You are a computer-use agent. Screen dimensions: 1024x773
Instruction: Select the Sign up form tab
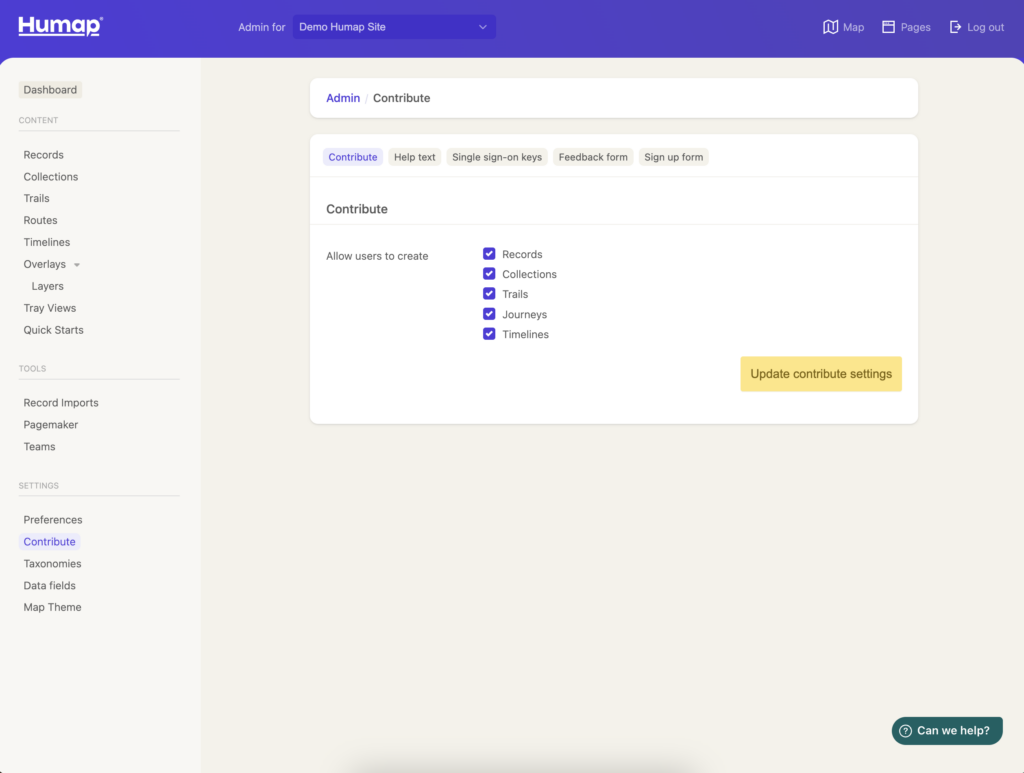(x=673, y=156)
